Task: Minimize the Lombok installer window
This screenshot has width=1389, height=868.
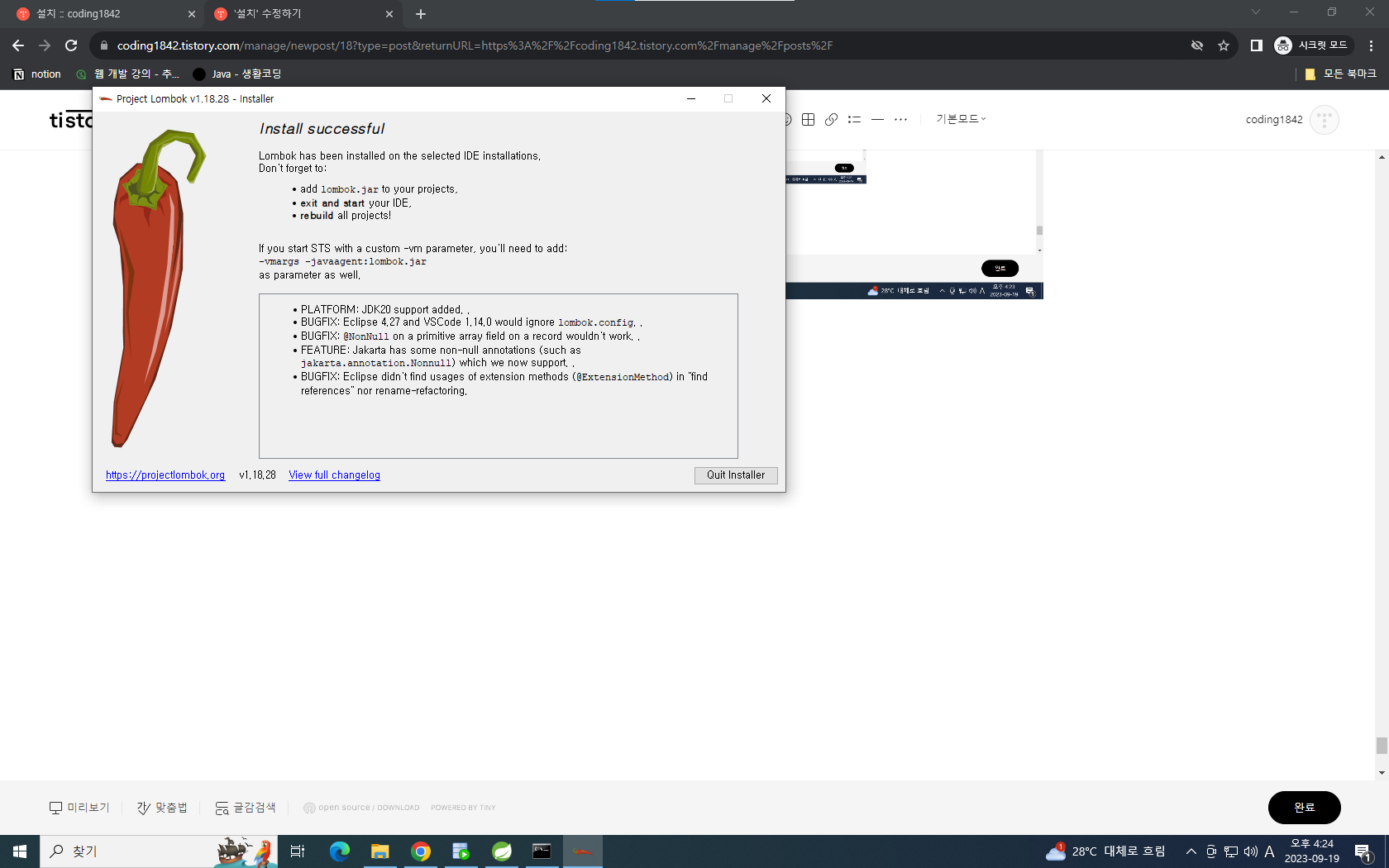Action: click(x=690, y=98)
